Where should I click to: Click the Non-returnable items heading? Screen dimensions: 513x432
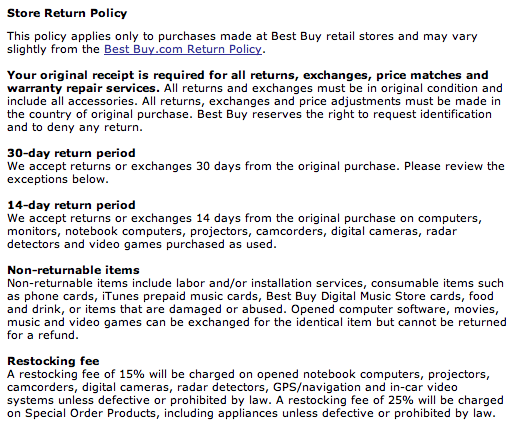73,270
